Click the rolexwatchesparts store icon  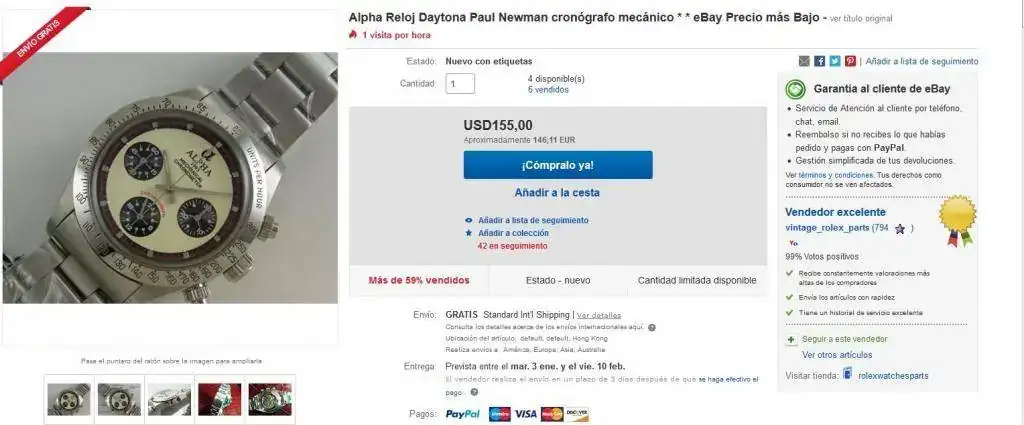[847, 375]
